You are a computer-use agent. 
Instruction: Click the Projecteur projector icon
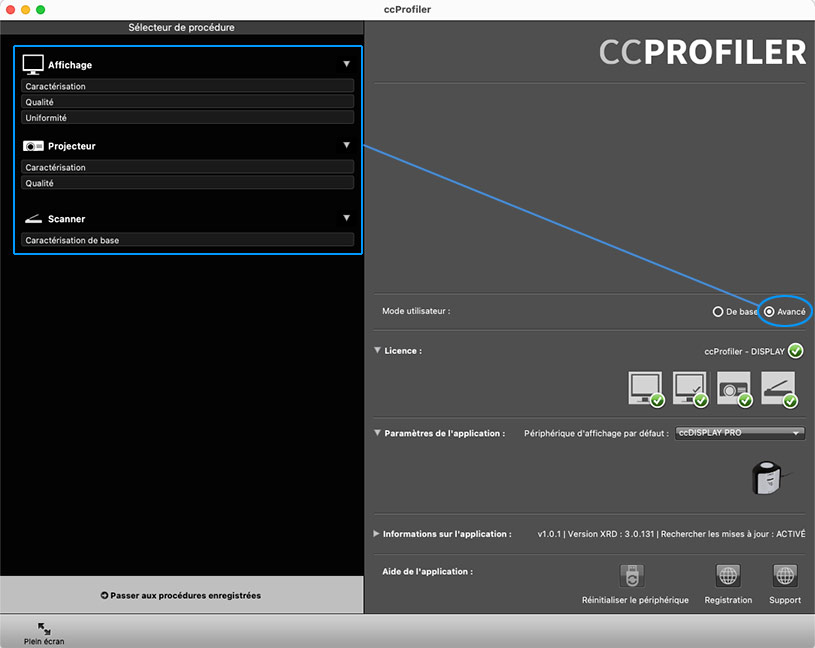coord(33,146)
